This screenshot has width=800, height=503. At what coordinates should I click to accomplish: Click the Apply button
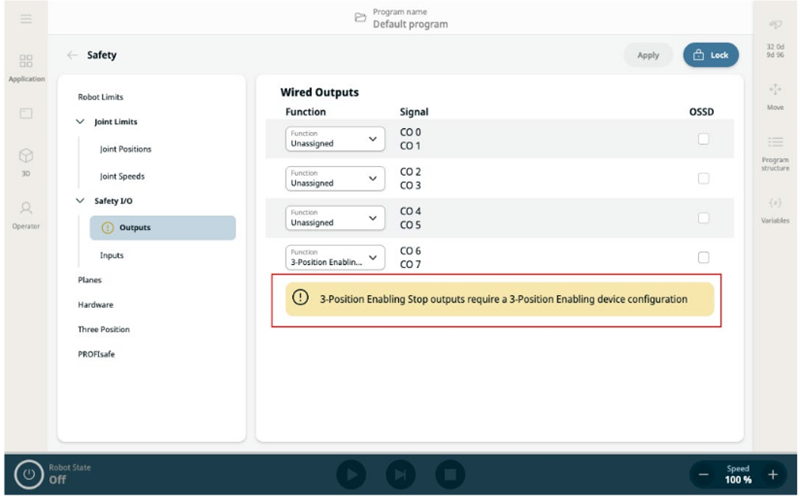(648, 55)
